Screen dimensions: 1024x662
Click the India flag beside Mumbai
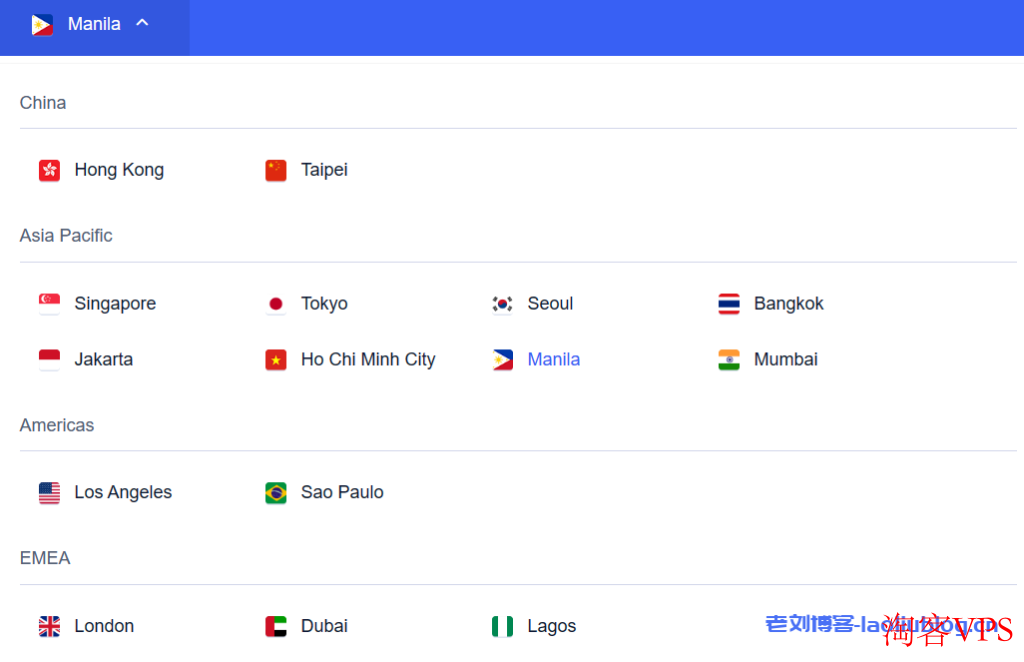pyautogui.click(x=729, y=360)
